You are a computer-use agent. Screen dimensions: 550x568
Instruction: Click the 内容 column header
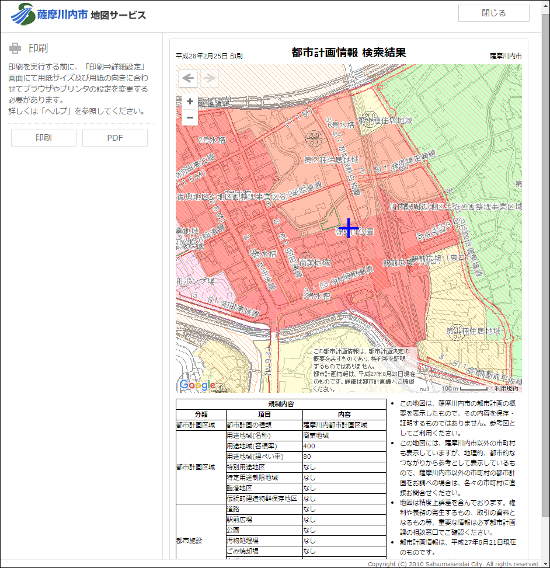(x=344, y=414)
